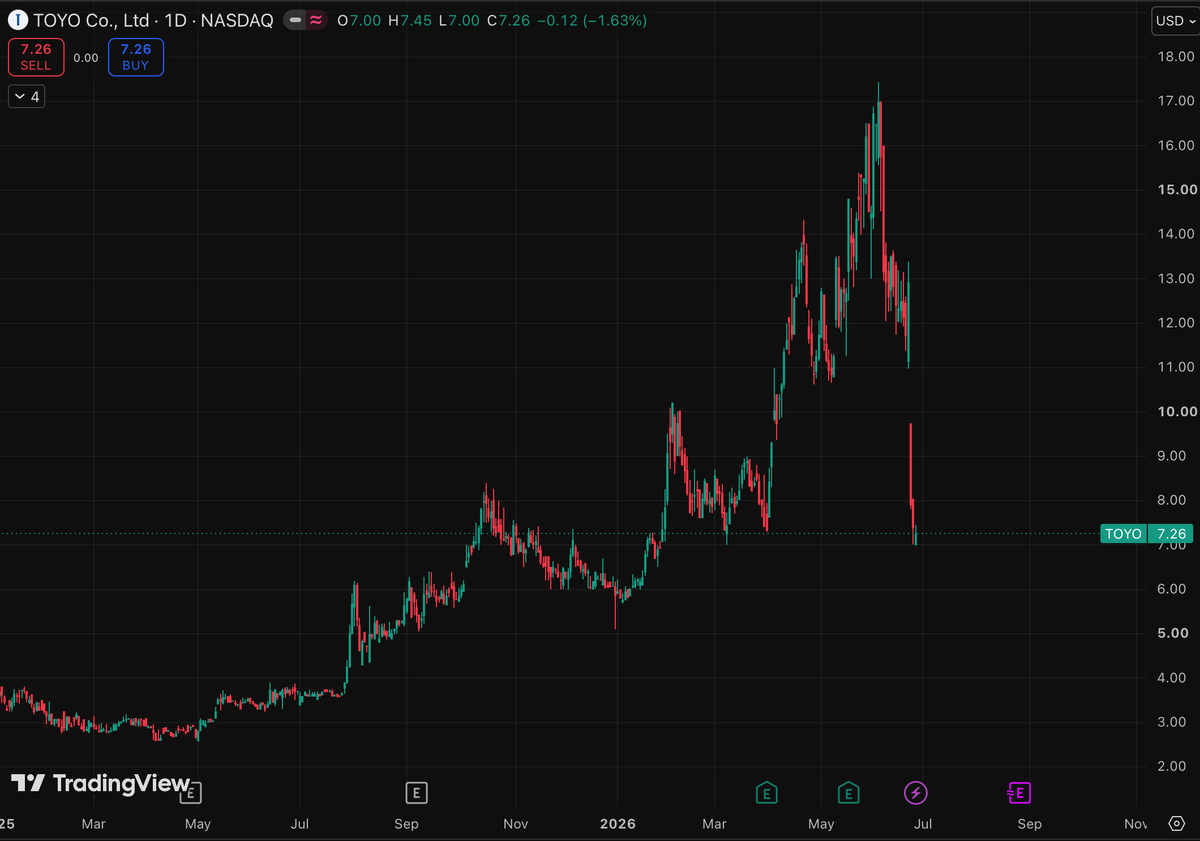
Task: Click the 1D interval in the title
Action: [x=174, y=20]
